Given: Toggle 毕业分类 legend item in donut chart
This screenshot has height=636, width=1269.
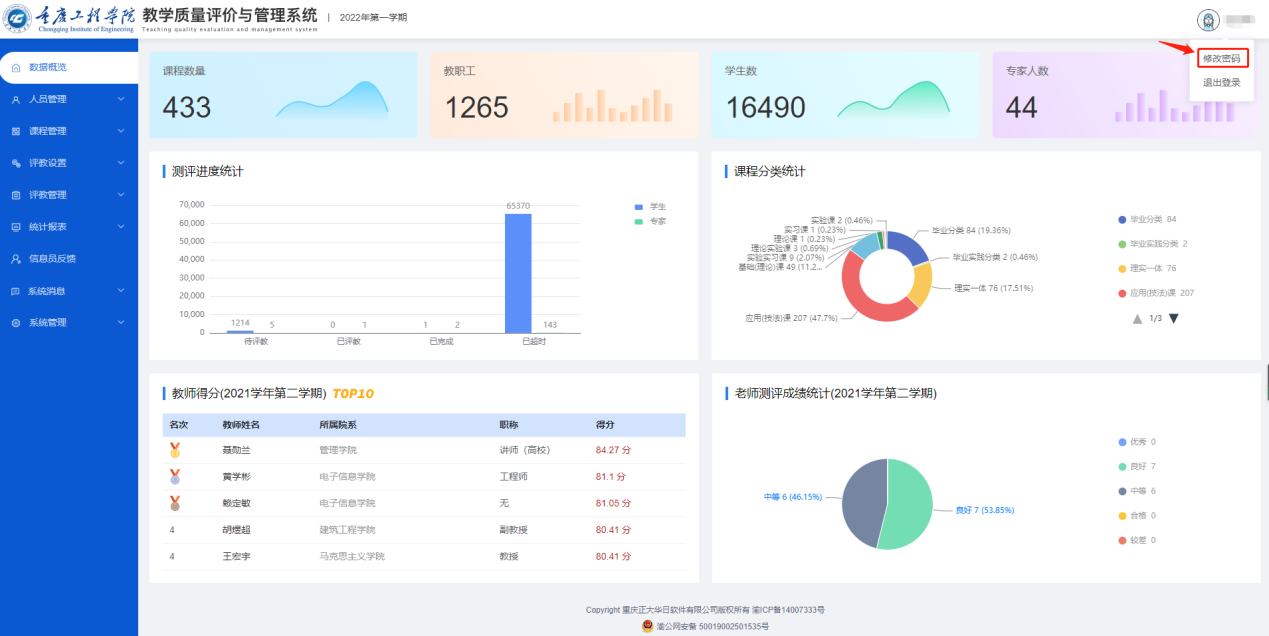Looking at the screenshot, I should click(1150, 219).
